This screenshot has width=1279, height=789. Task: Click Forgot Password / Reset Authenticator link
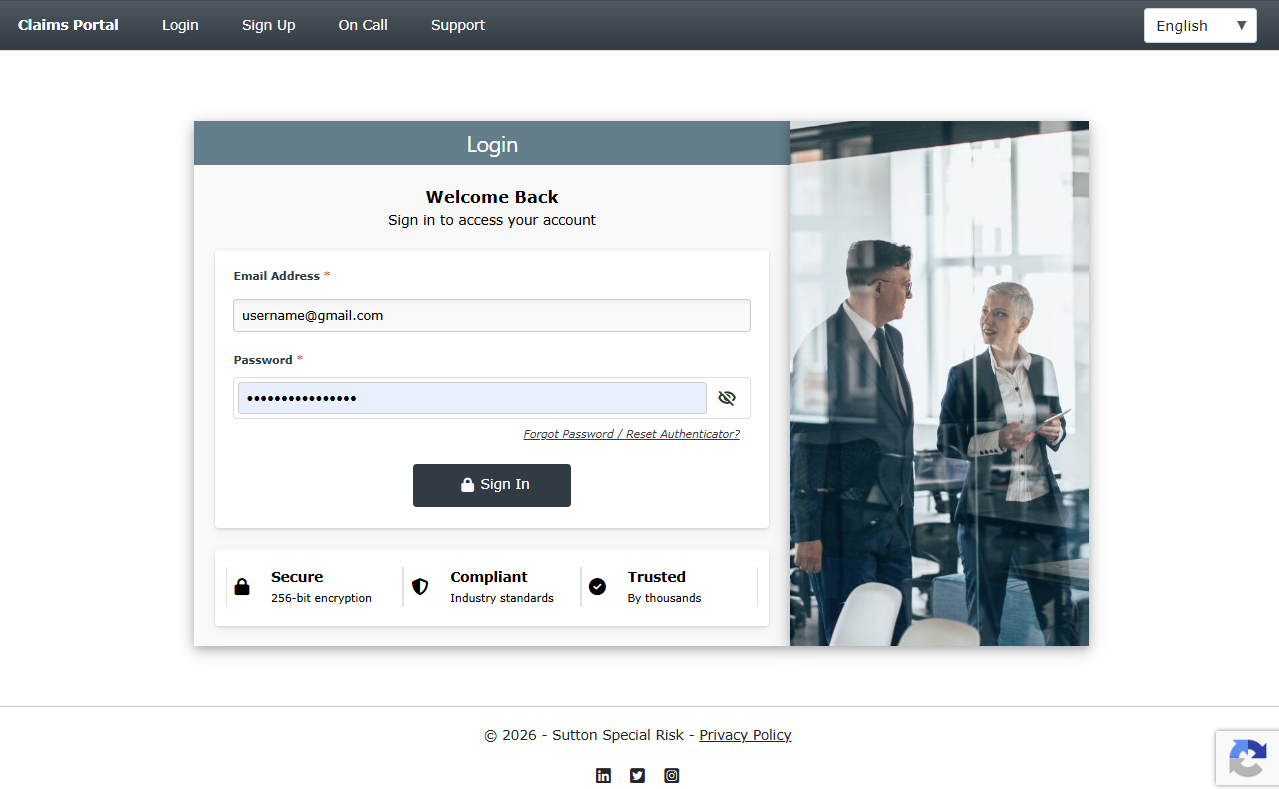(632, 434)
